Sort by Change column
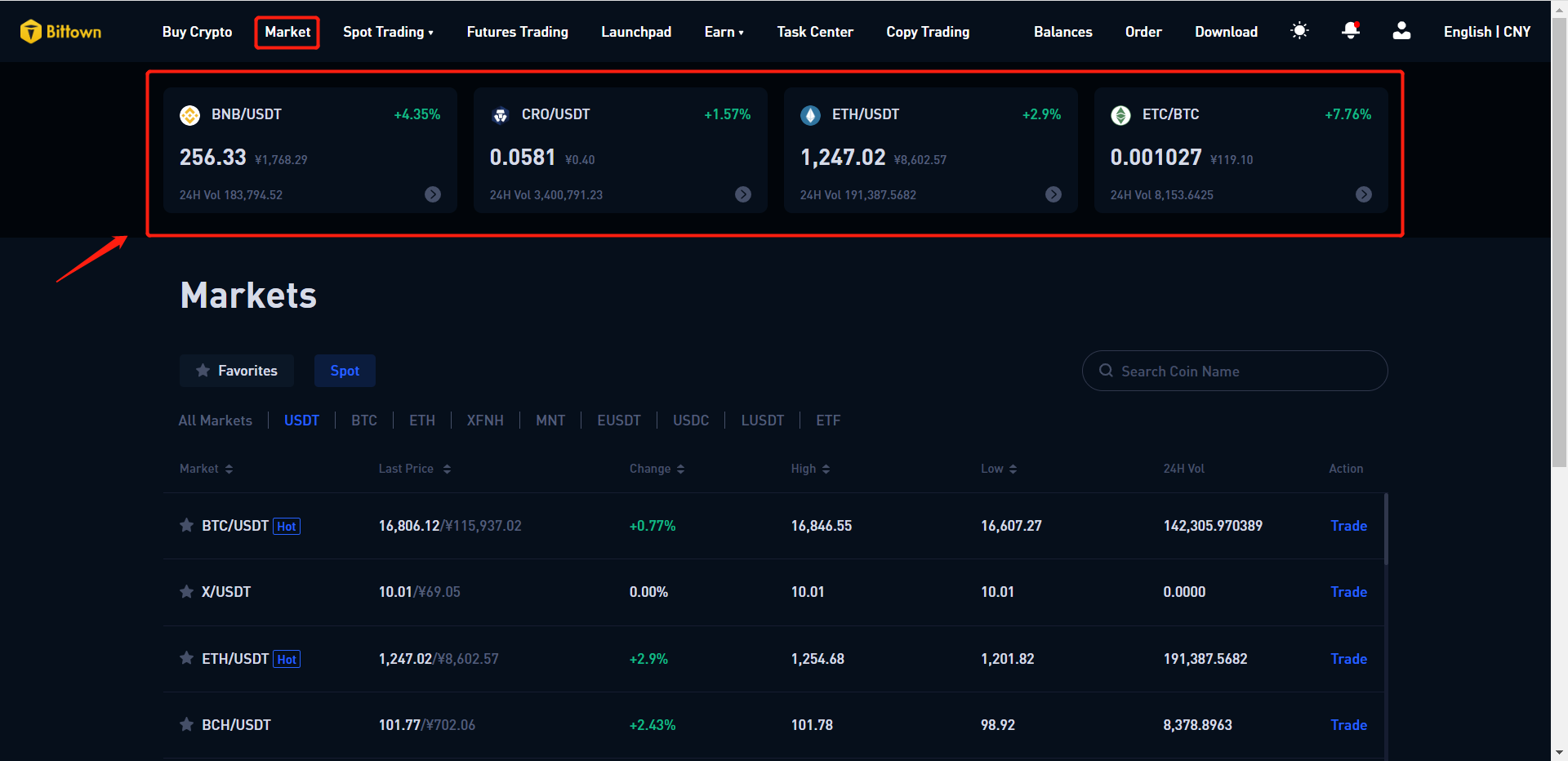This screenshot has height=761, width=1568. coord(680,469)
